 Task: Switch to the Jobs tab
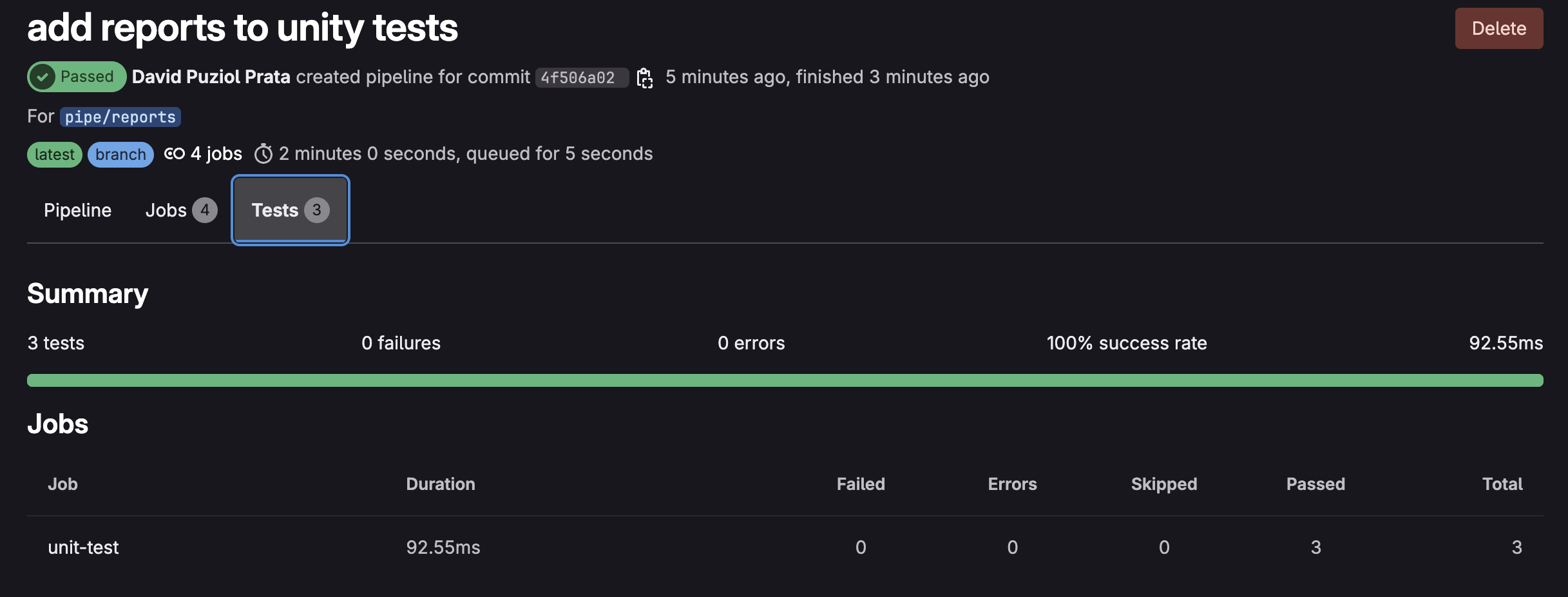point(166,210)
